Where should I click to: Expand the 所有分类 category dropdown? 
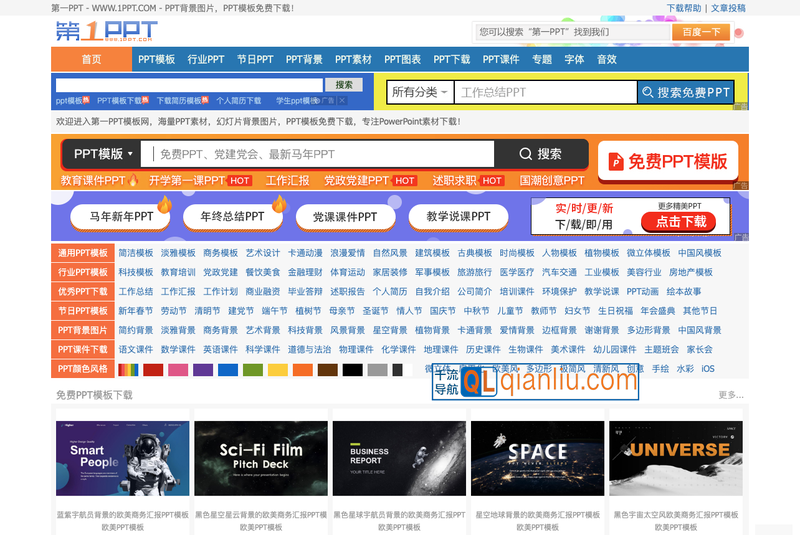pos(418,93)
